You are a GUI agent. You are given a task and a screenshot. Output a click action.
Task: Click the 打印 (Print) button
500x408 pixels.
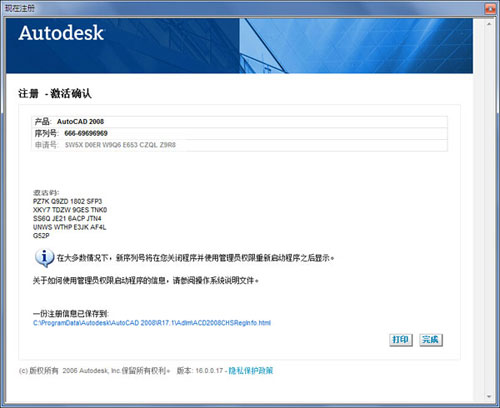[x=401, y=340]
